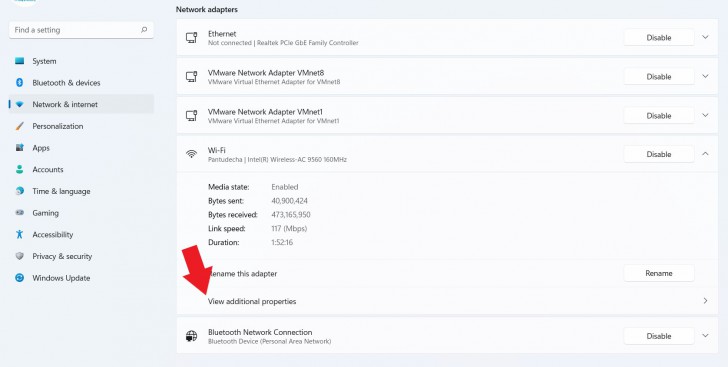The width and height of the screenshot is (728, 367).
Task: Click the Network & internet Wi-Fi icon
Action: (x=20, y=105)
